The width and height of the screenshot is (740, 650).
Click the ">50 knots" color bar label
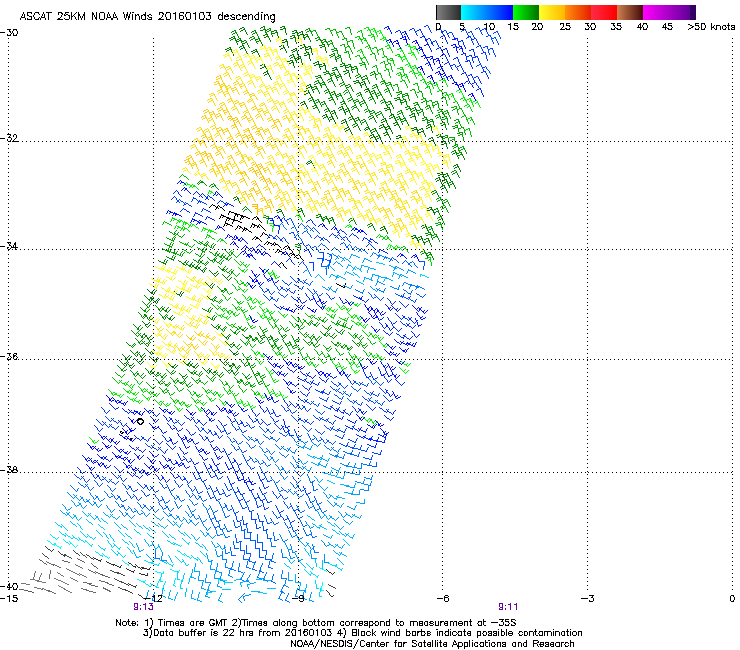(711, 27)
